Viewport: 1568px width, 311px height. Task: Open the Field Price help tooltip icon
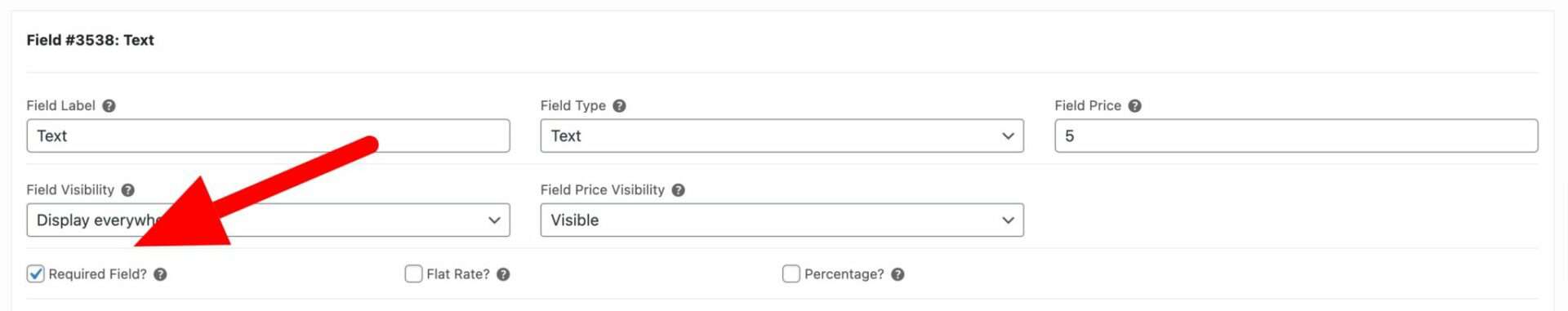(1134, 106)
